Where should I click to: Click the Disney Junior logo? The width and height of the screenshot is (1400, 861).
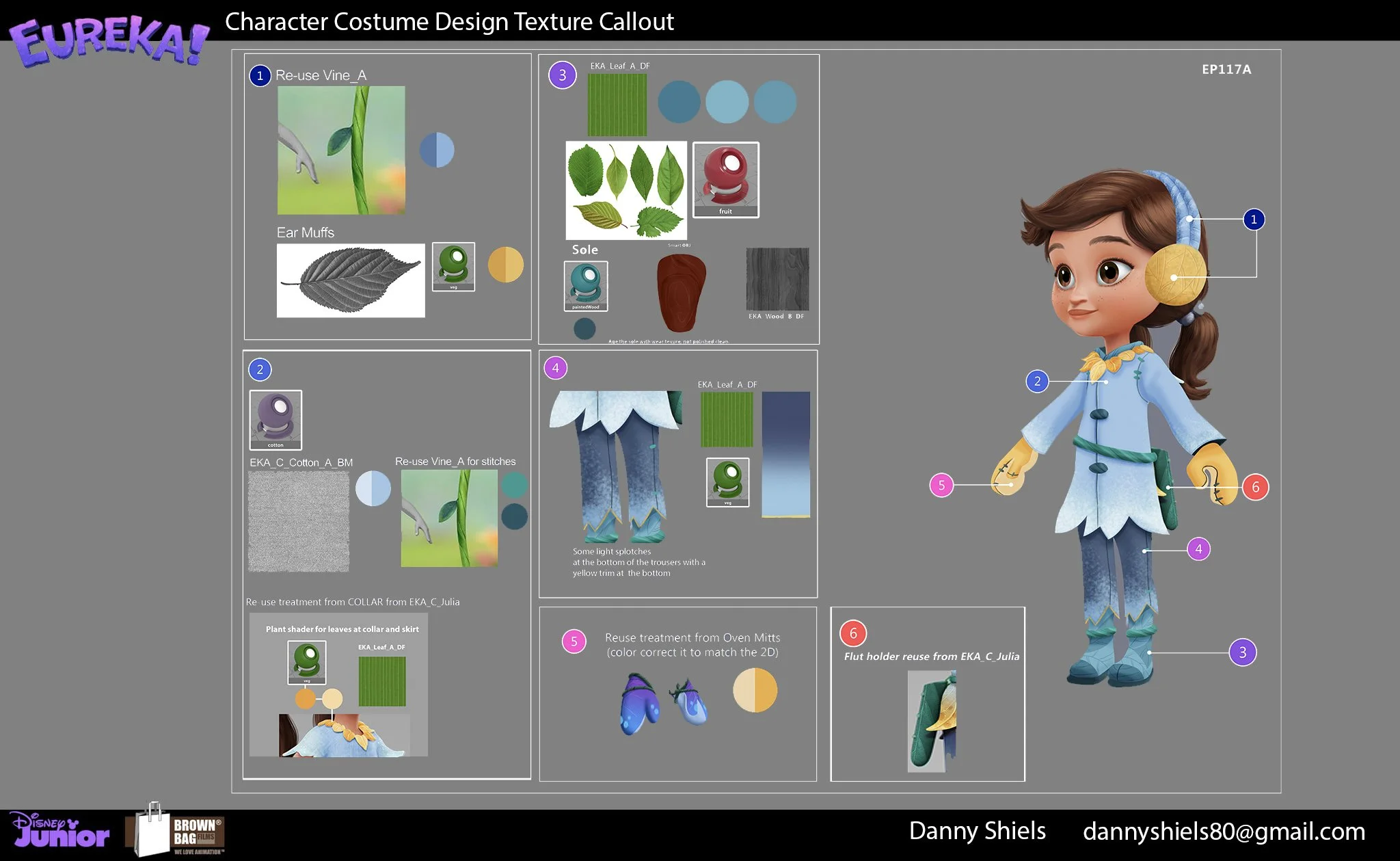pyautogui.click(x=60, y=831)
